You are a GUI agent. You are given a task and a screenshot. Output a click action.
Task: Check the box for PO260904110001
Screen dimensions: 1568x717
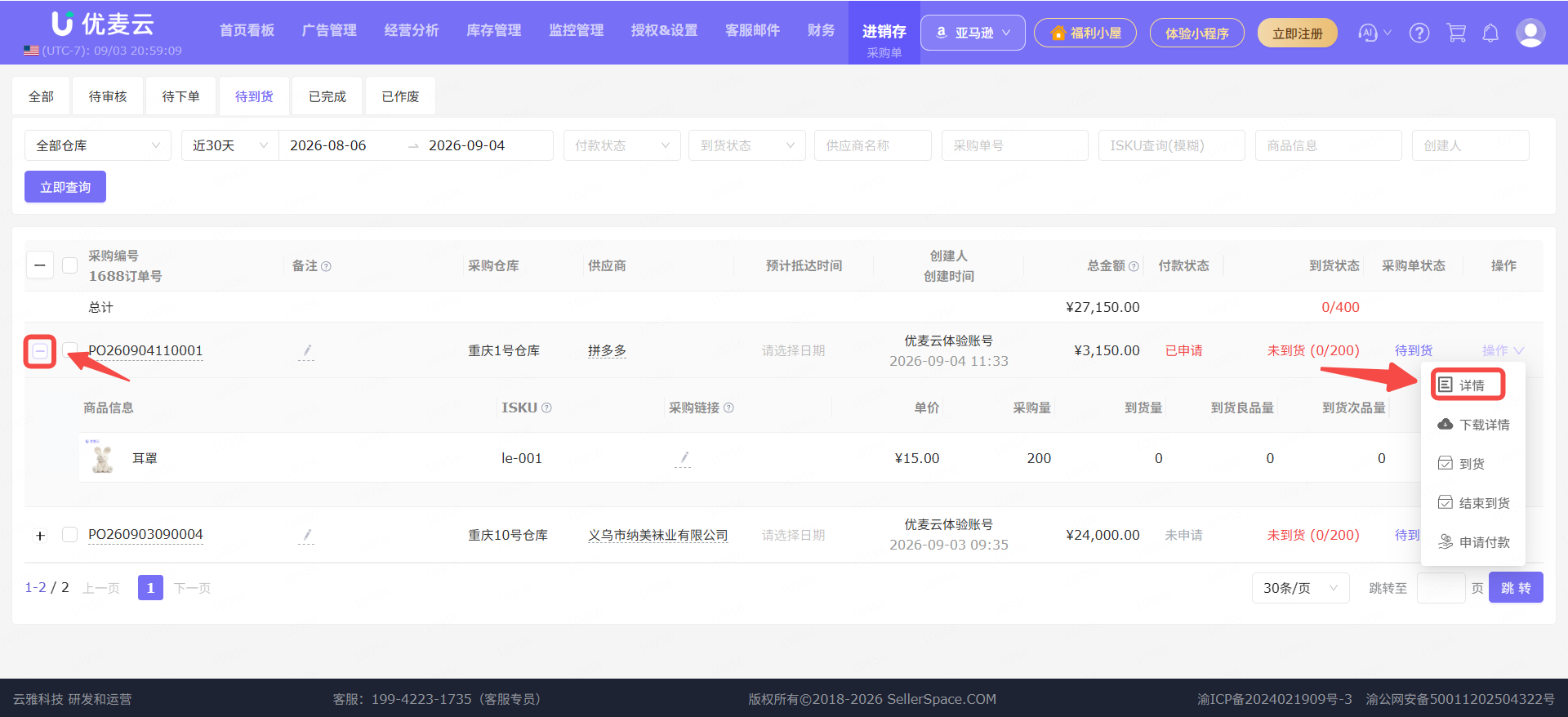pos(70,350)
